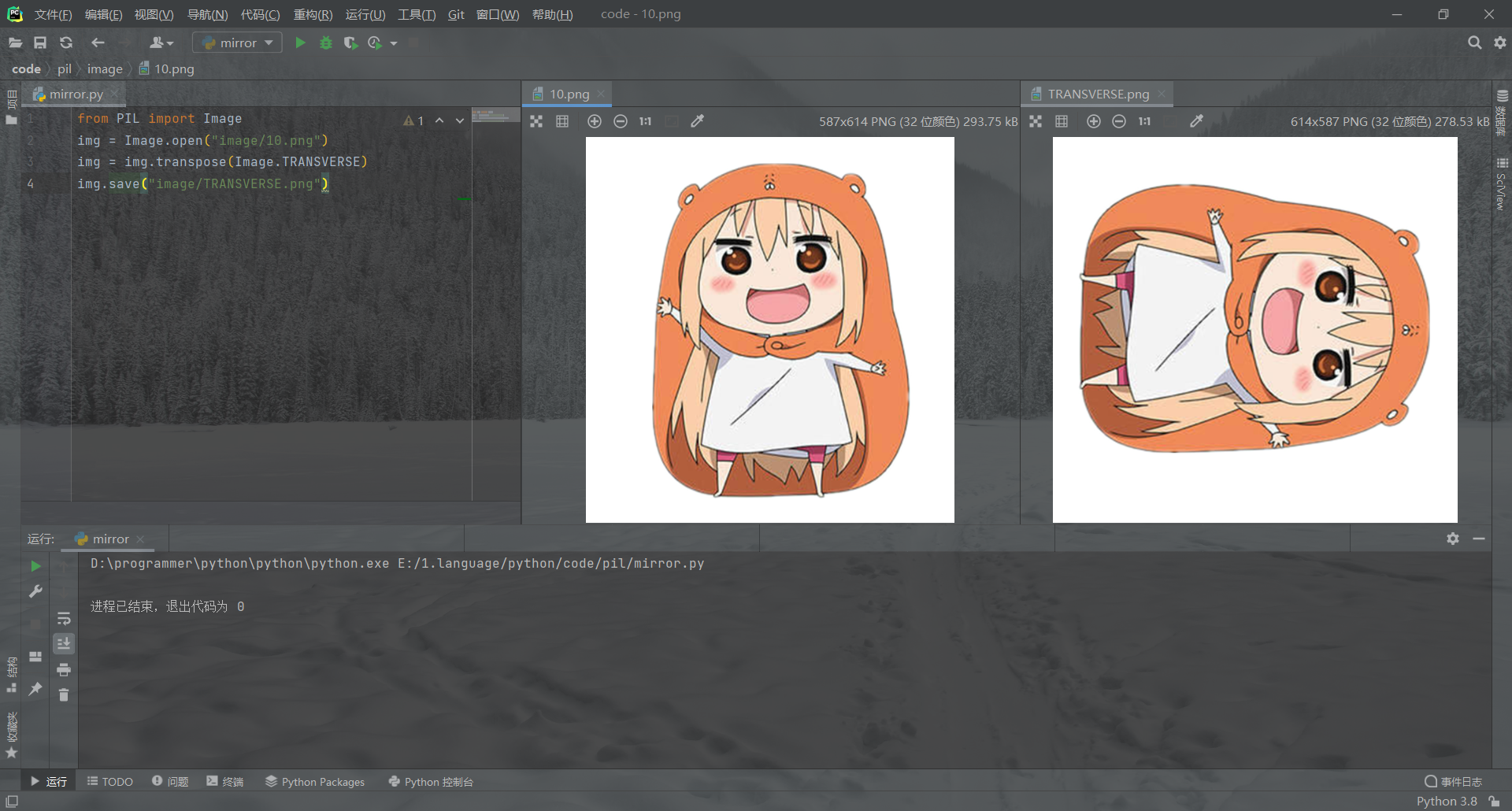1512x811 pixels.
Task: Run the mirror configuration with the green play button
Action: click(300, 43)
